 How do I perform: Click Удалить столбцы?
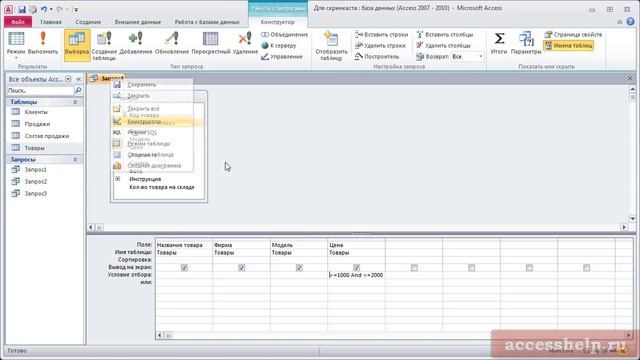point(443,46)
